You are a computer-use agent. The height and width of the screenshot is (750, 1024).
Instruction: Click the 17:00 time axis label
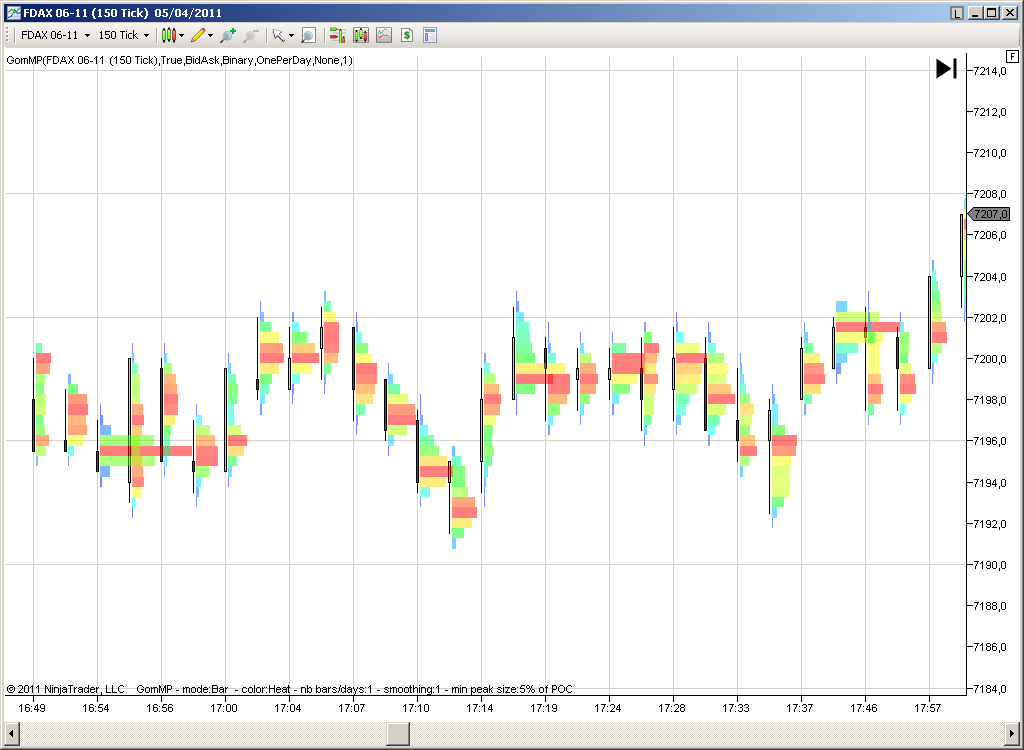pos(224,708)
